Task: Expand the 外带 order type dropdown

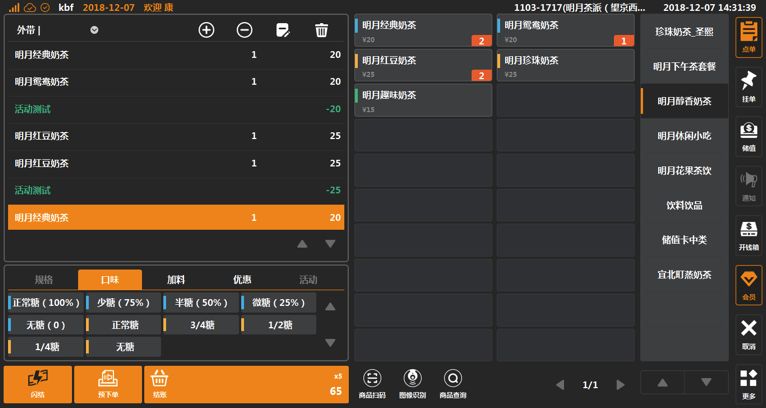Action: [94, 30]
